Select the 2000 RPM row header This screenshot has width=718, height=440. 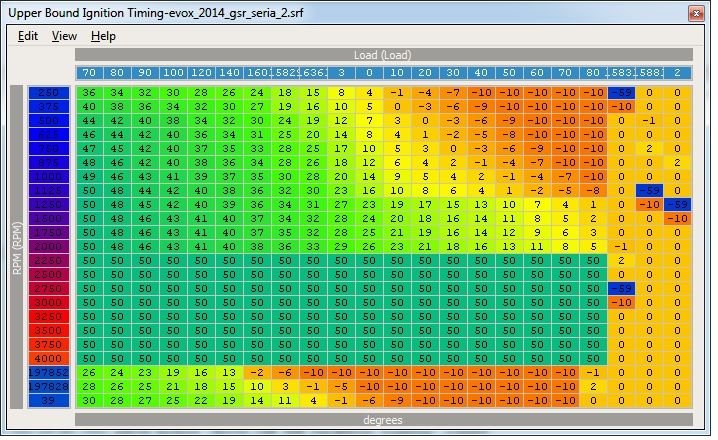pyautogui.click(x=48, y=245)
